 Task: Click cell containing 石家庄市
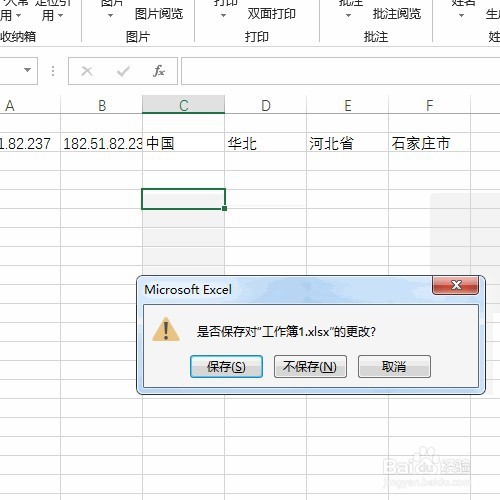click(430, 143)
